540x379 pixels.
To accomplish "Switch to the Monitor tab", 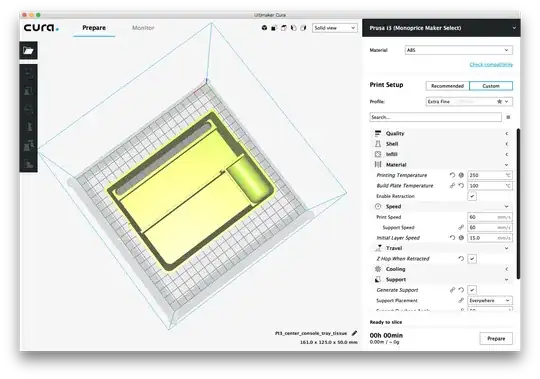I will pyautogui.click(x=143, y=28).
